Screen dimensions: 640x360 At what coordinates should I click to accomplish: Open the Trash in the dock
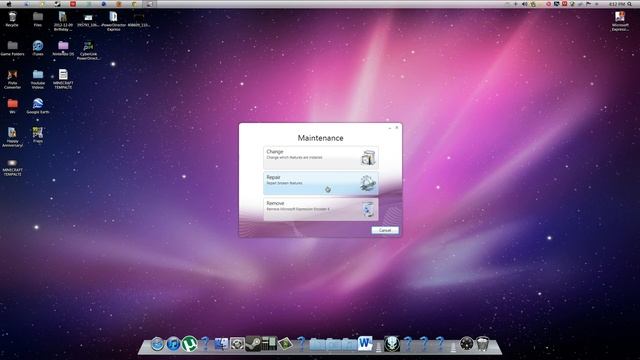[482, 344]
